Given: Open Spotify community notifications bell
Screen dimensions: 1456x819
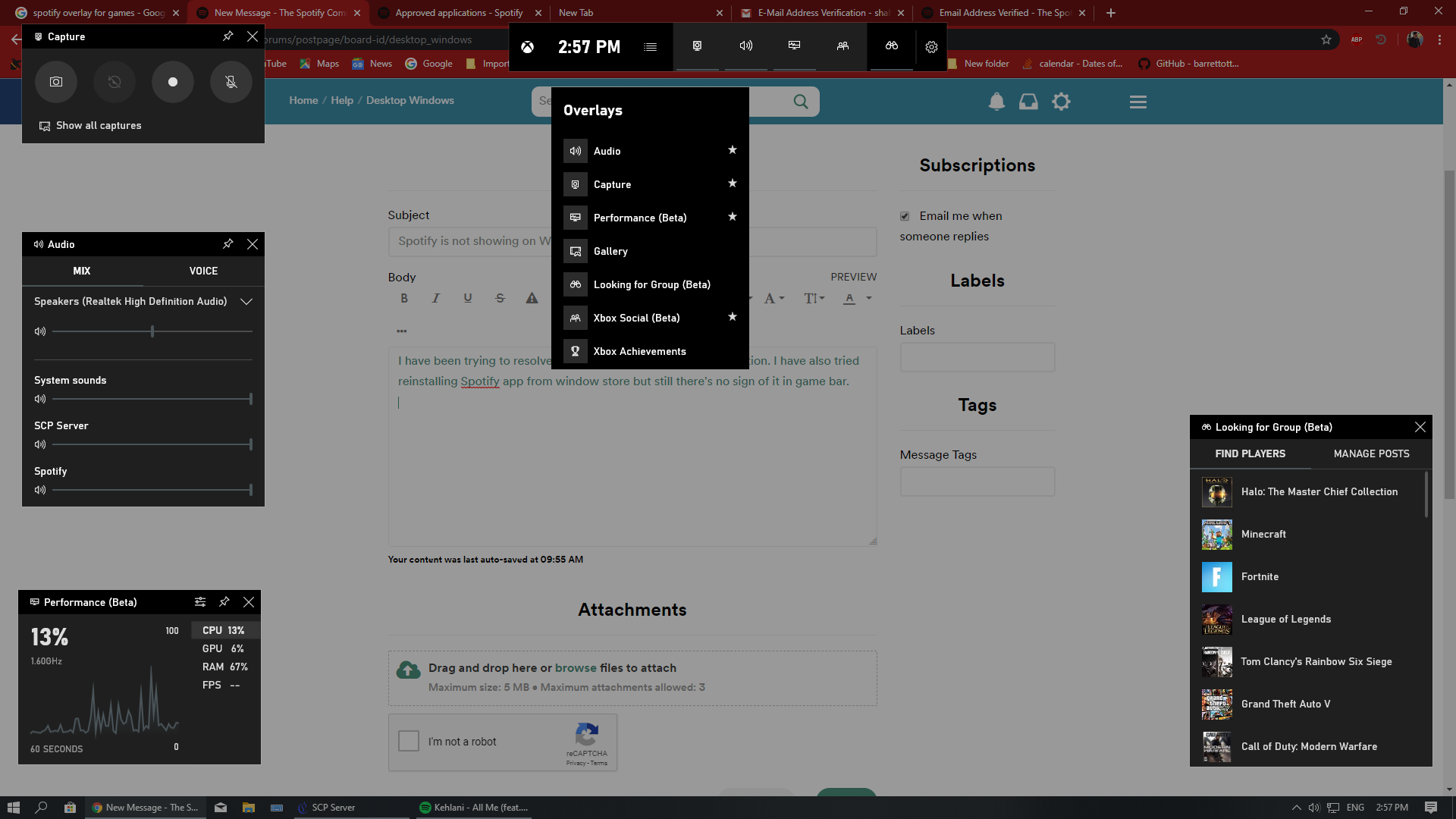Looking at the screenshot, I should [996, 102].
